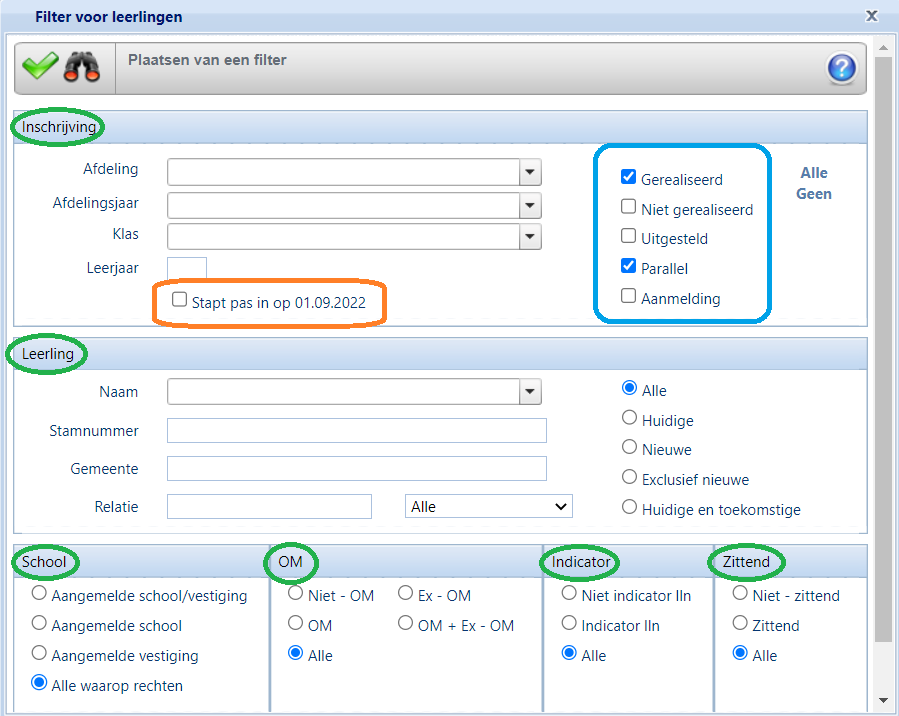The height and width of the screenshot is (716, 899).
Task: Enable the Uitgesteld checkbox
Action: [x=628, y=236]
